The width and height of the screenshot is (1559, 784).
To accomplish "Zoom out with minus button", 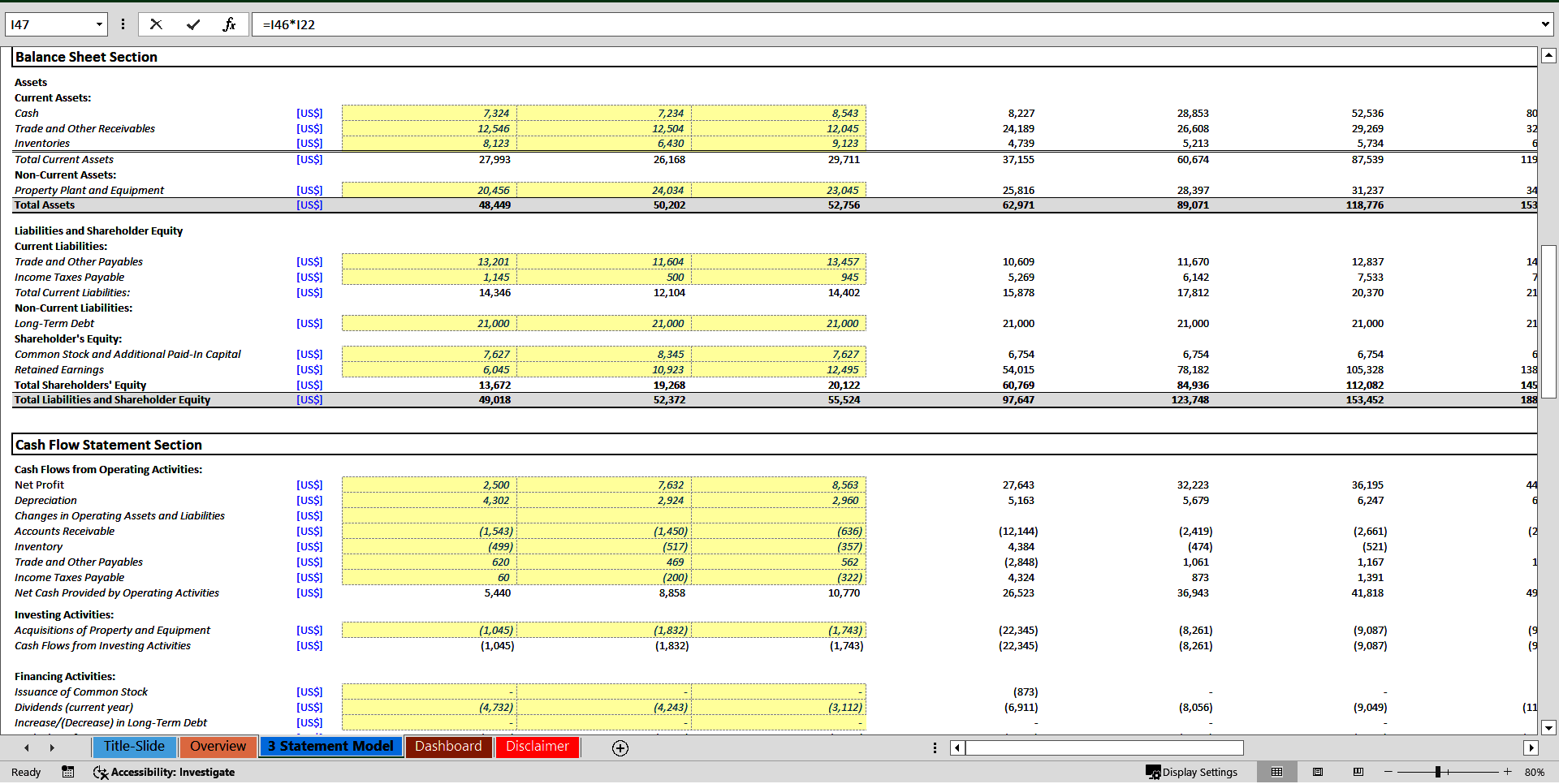I will [1388, 772].
